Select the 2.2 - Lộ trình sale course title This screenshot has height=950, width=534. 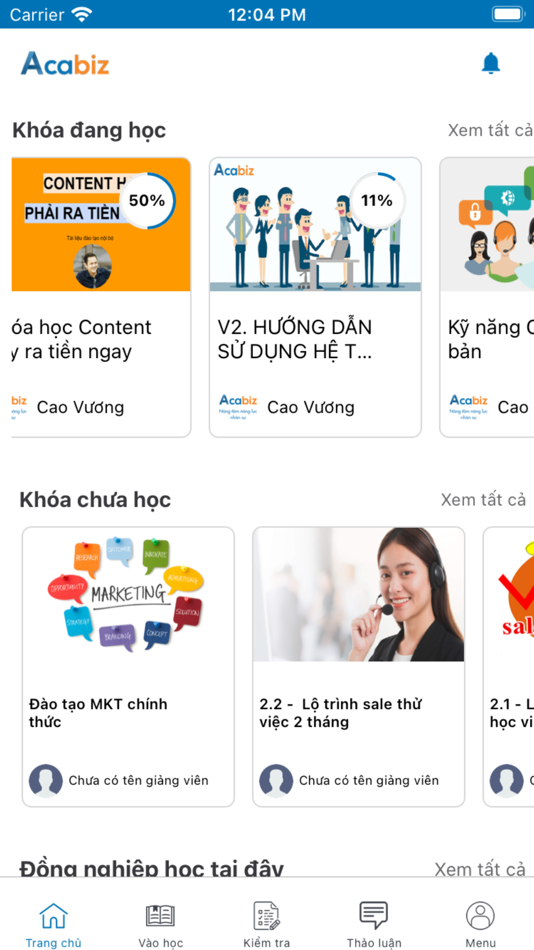point(340,713)
